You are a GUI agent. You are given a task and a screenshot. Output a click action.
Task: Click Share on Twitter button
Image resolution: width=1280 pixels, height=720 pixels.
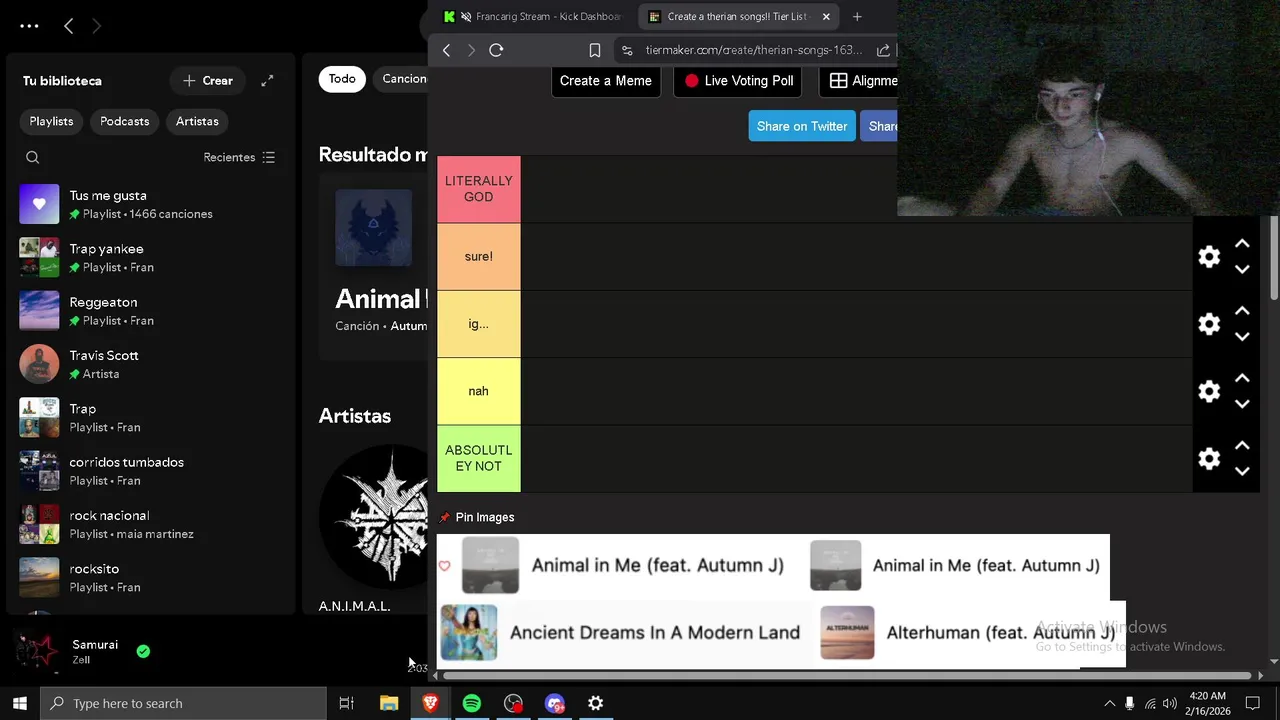click(x=802, y=126)
